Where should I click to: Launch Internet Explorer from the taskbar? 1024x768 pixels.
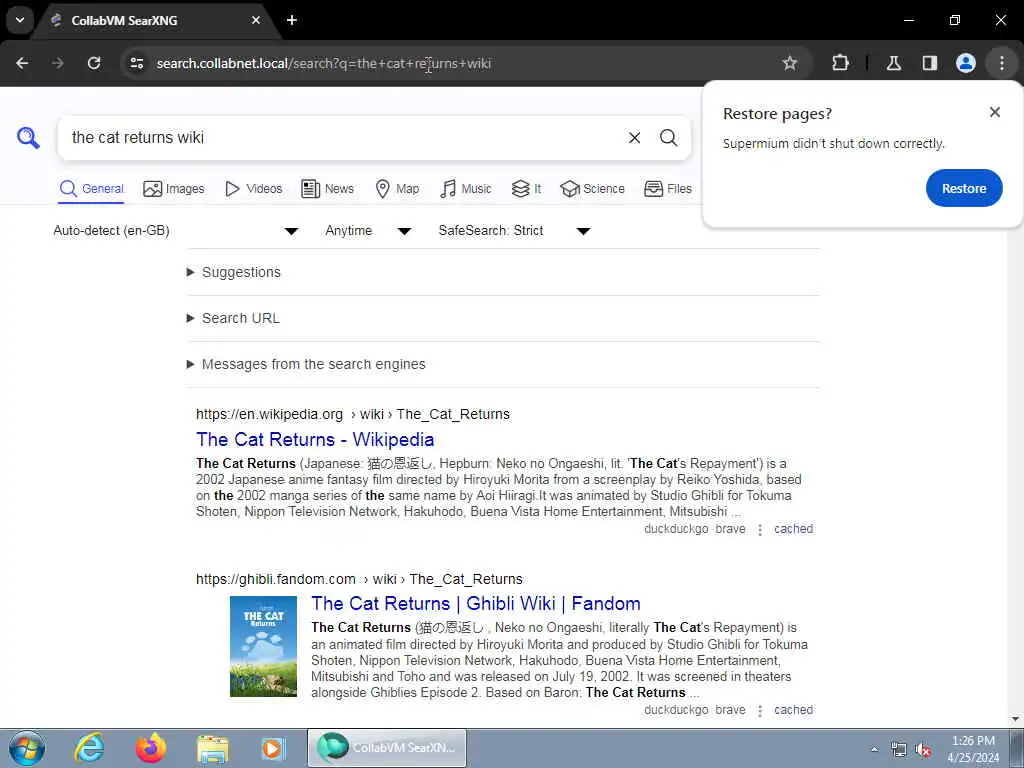(x=89, y=748)
